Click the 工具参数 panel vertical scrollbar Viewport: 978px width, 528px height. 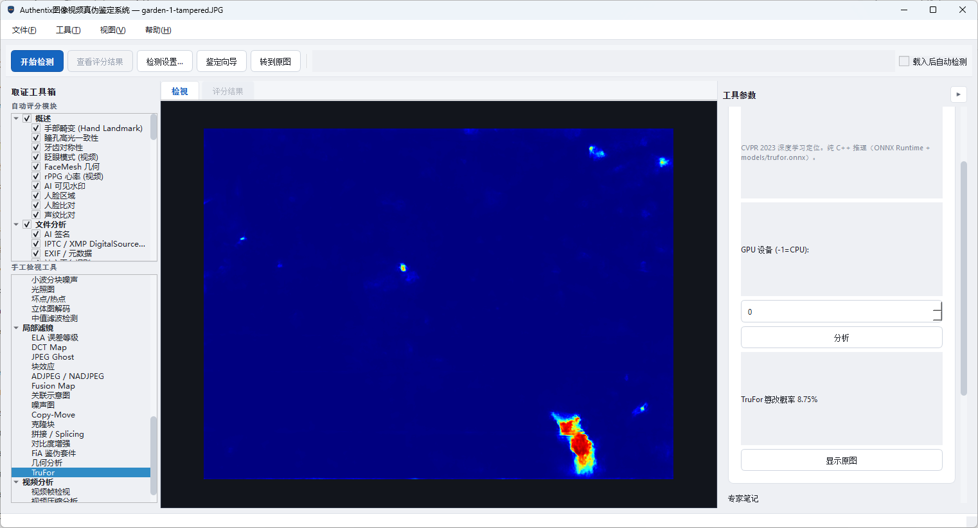963,277
